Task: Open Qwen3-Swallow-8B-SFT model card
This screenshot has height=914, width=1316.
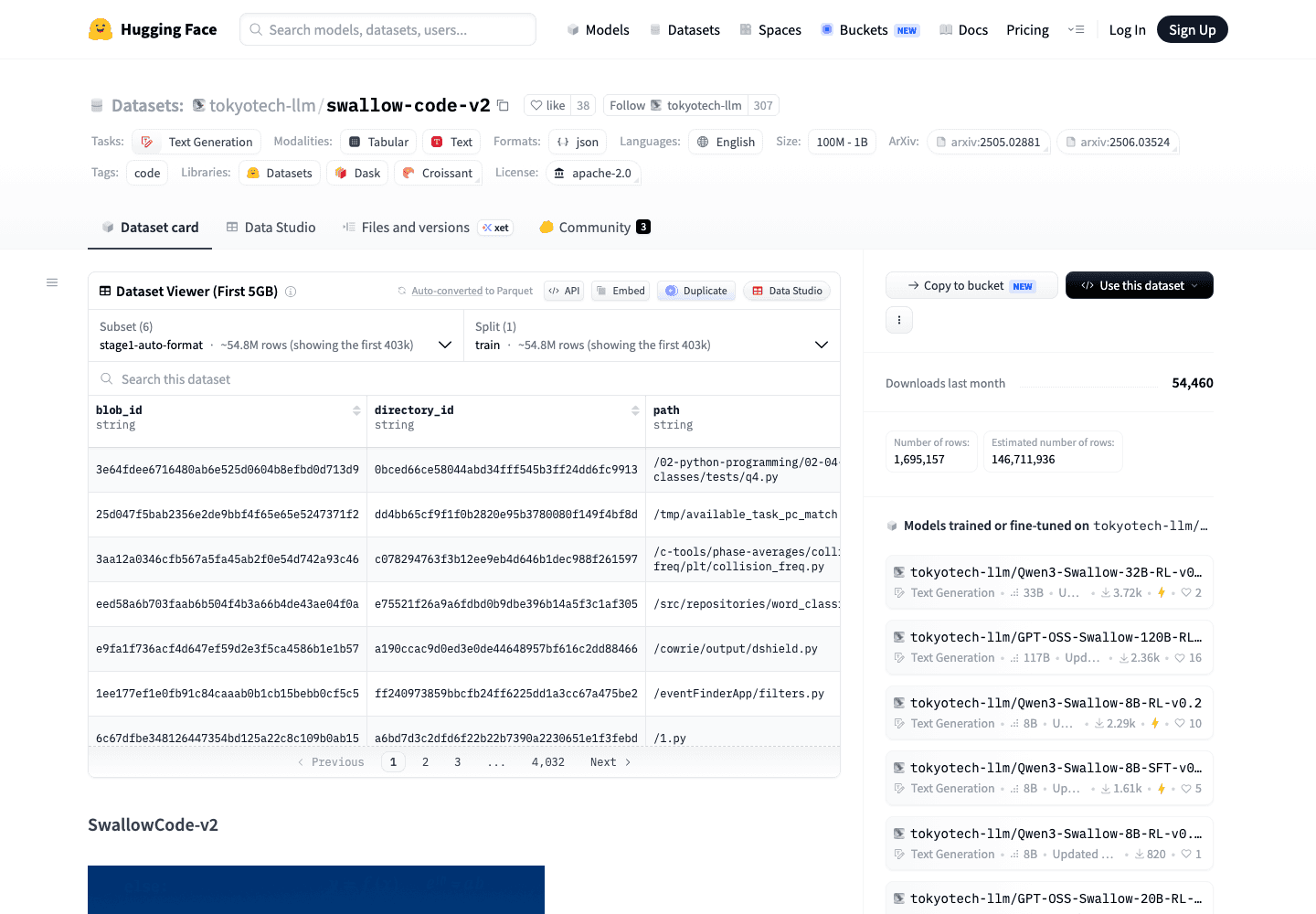Action: coord(1049,778)
